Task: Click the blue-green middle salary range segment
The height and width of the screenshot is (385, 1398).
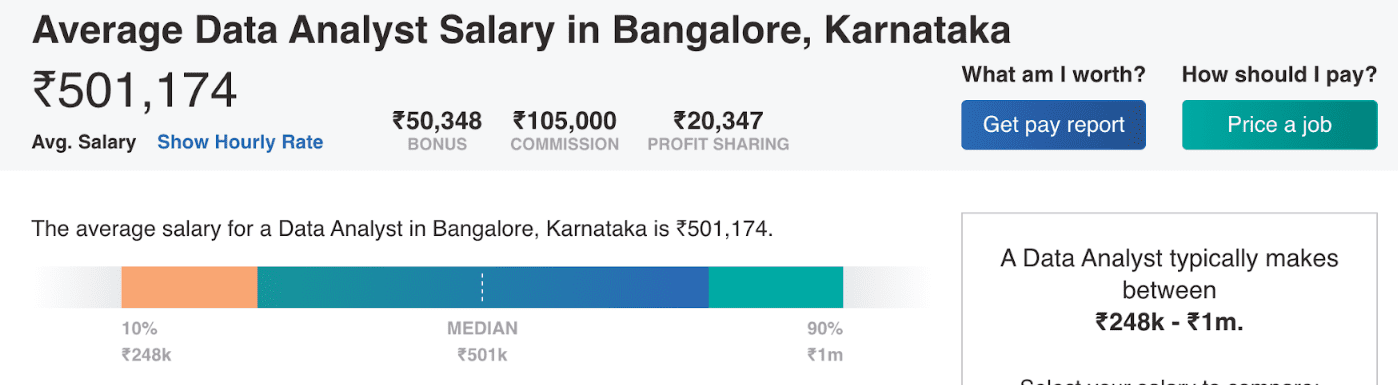Action: (x=483, y=287)
